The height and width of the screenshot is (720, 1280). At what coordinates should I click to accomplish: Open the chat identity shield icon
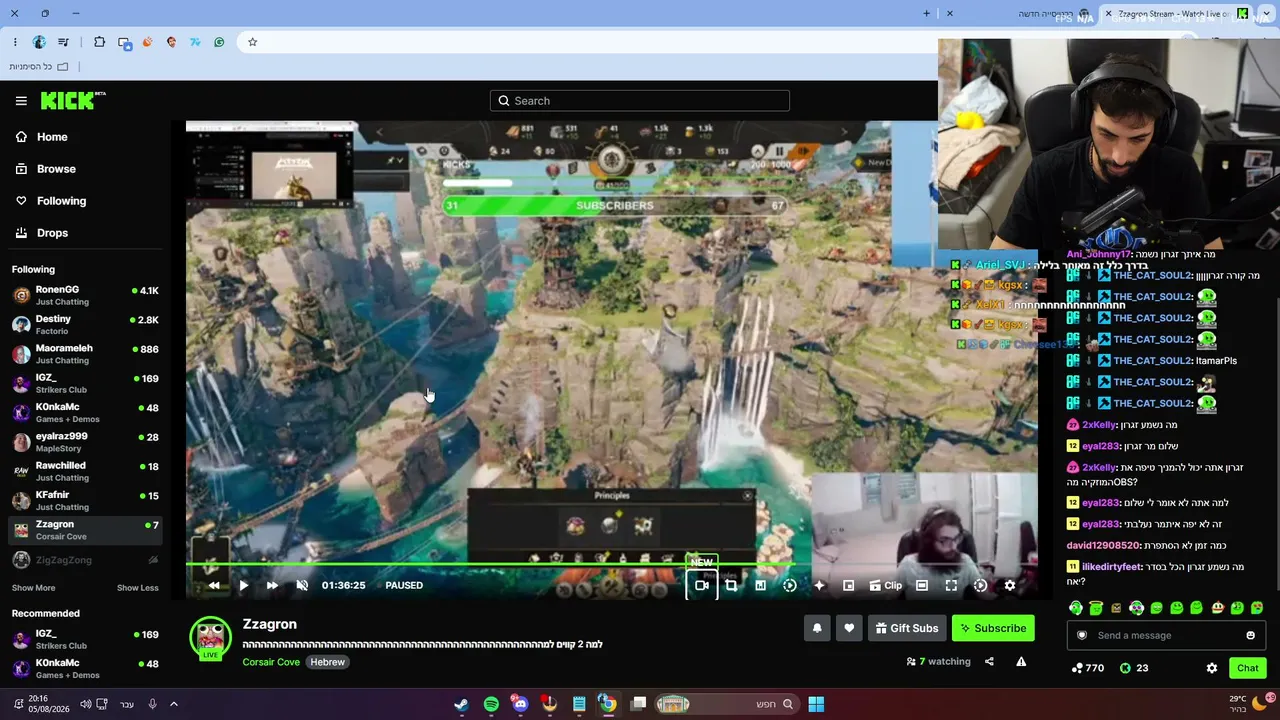tap(1082, 635)
